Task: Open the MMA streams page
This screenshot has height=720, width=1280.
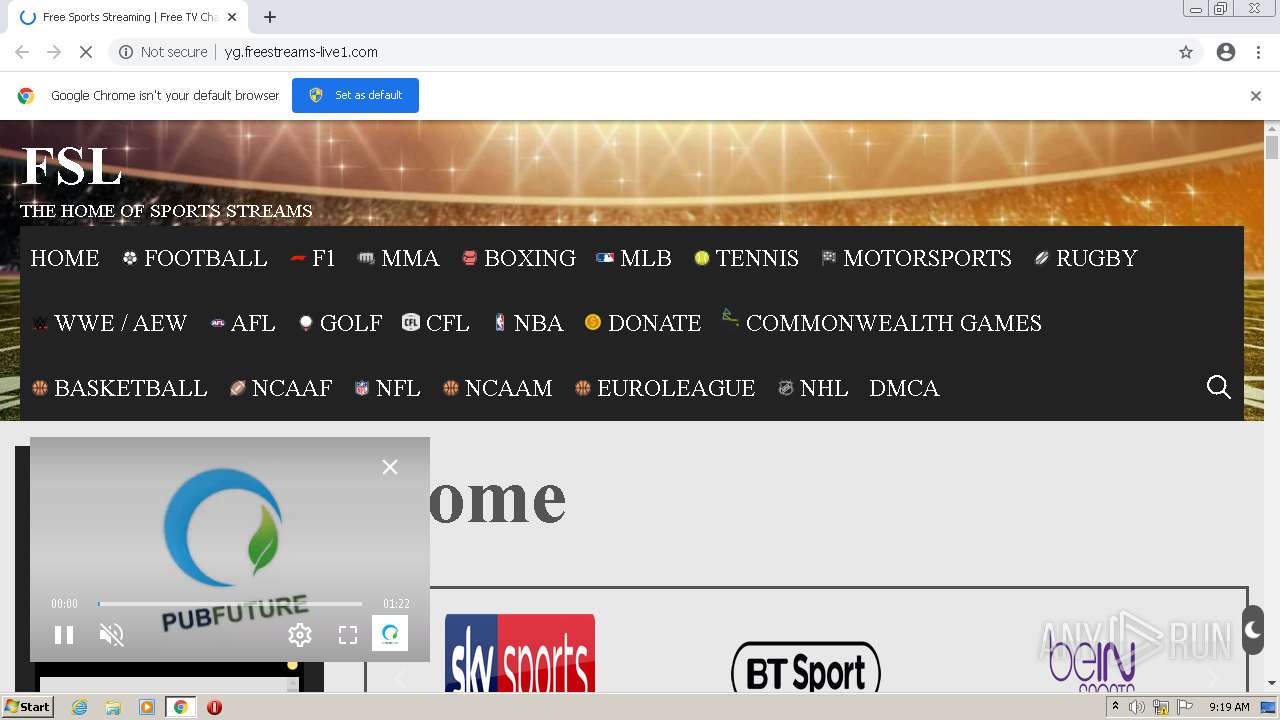Action: tap(399, 258)
